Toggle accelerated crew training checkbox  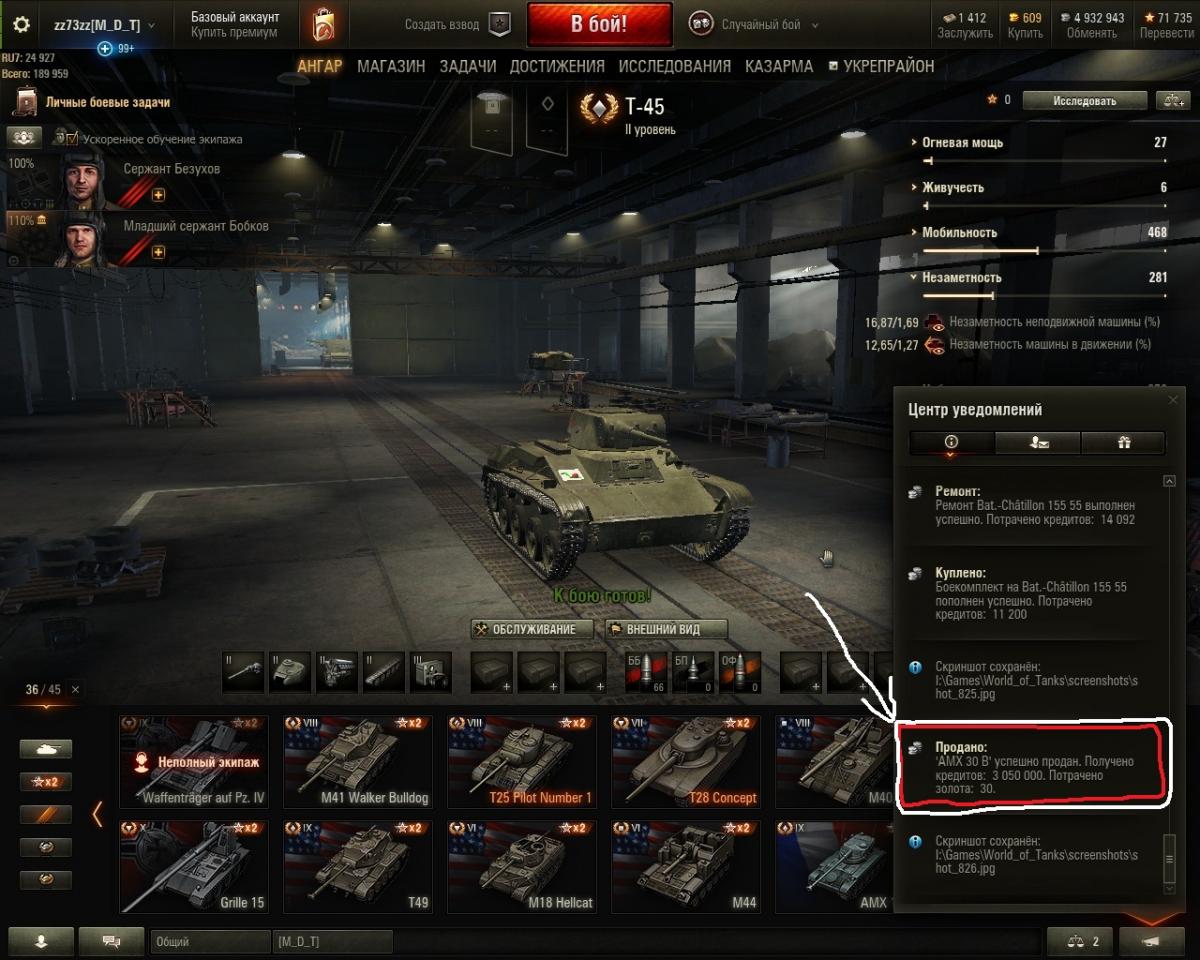click(72, 138)
